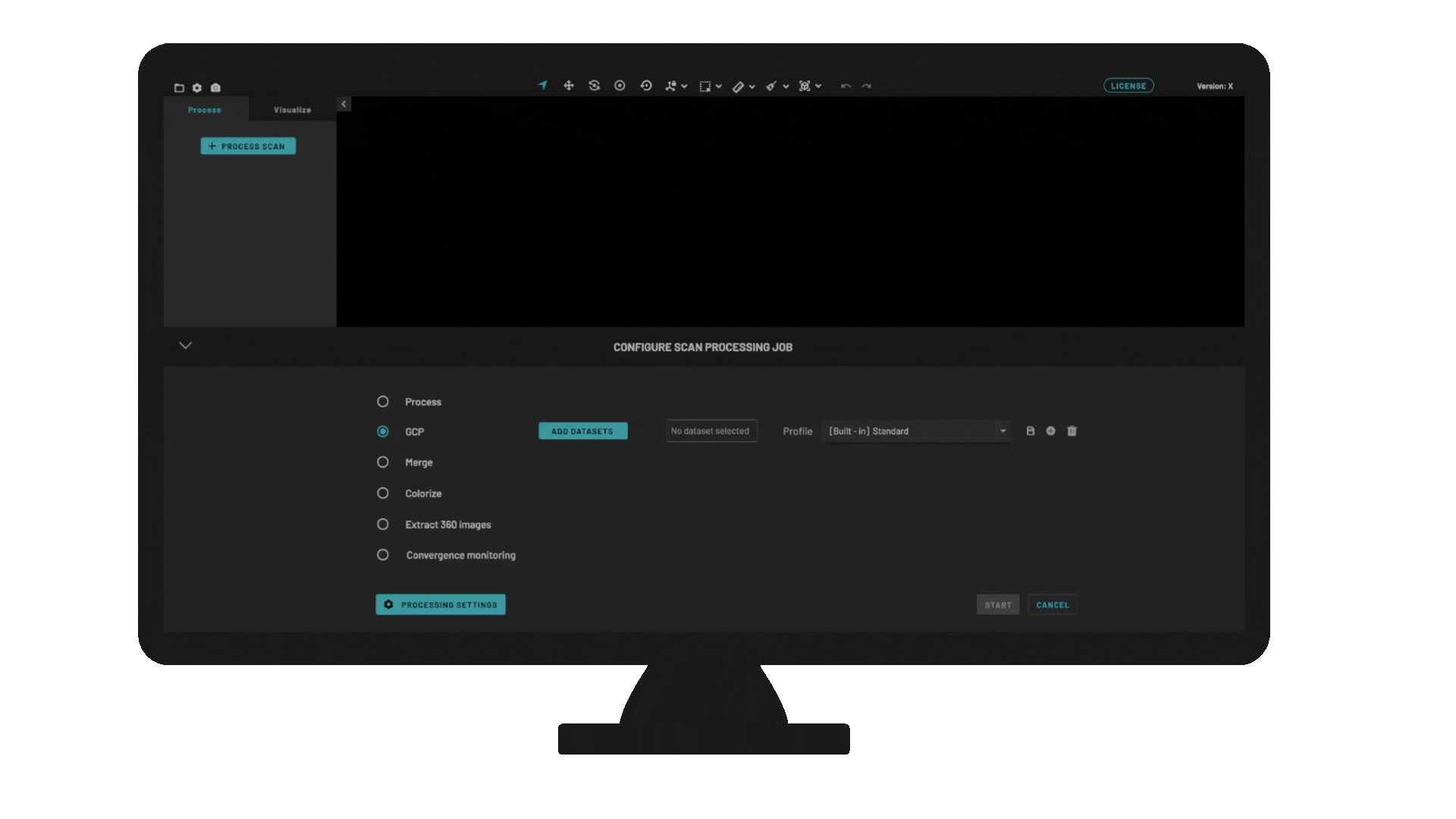This screenshot has height=819, width=1456.
Task: Click the orbit rotate view icon
Action: pos(595,86)
